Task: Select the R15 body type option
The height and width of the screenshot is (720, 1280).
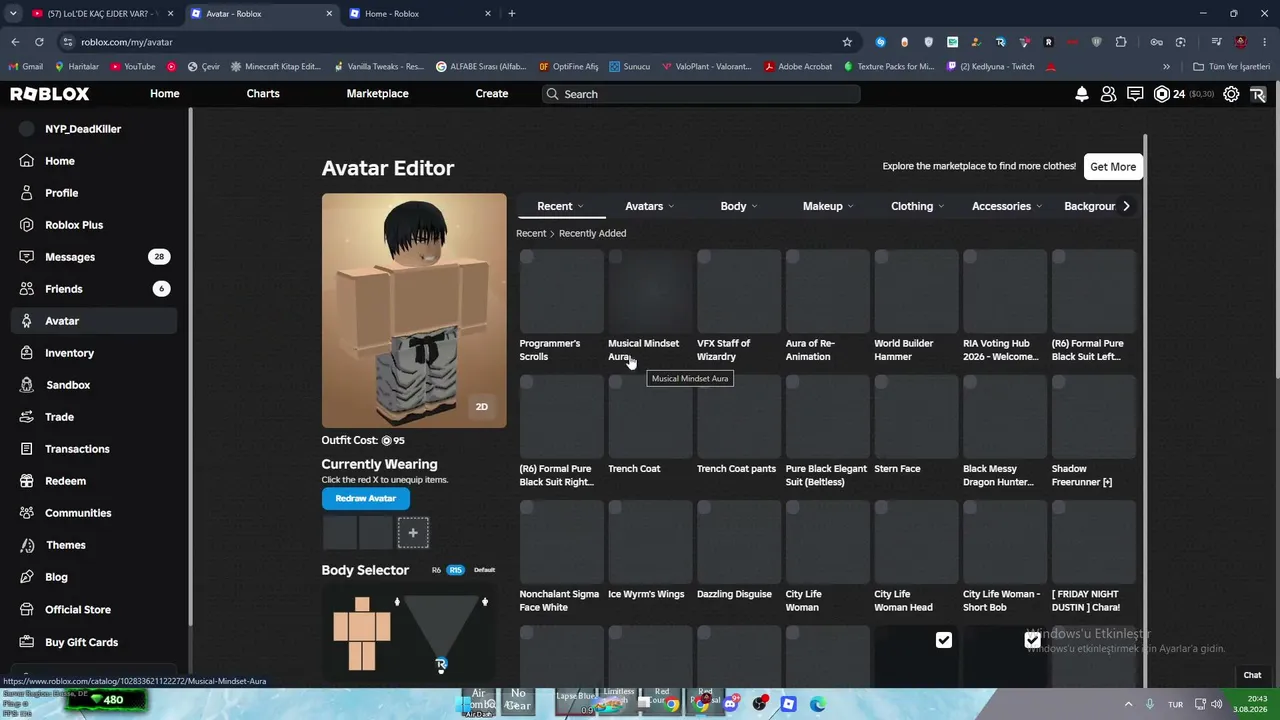Action: click(x=455, y=570)
